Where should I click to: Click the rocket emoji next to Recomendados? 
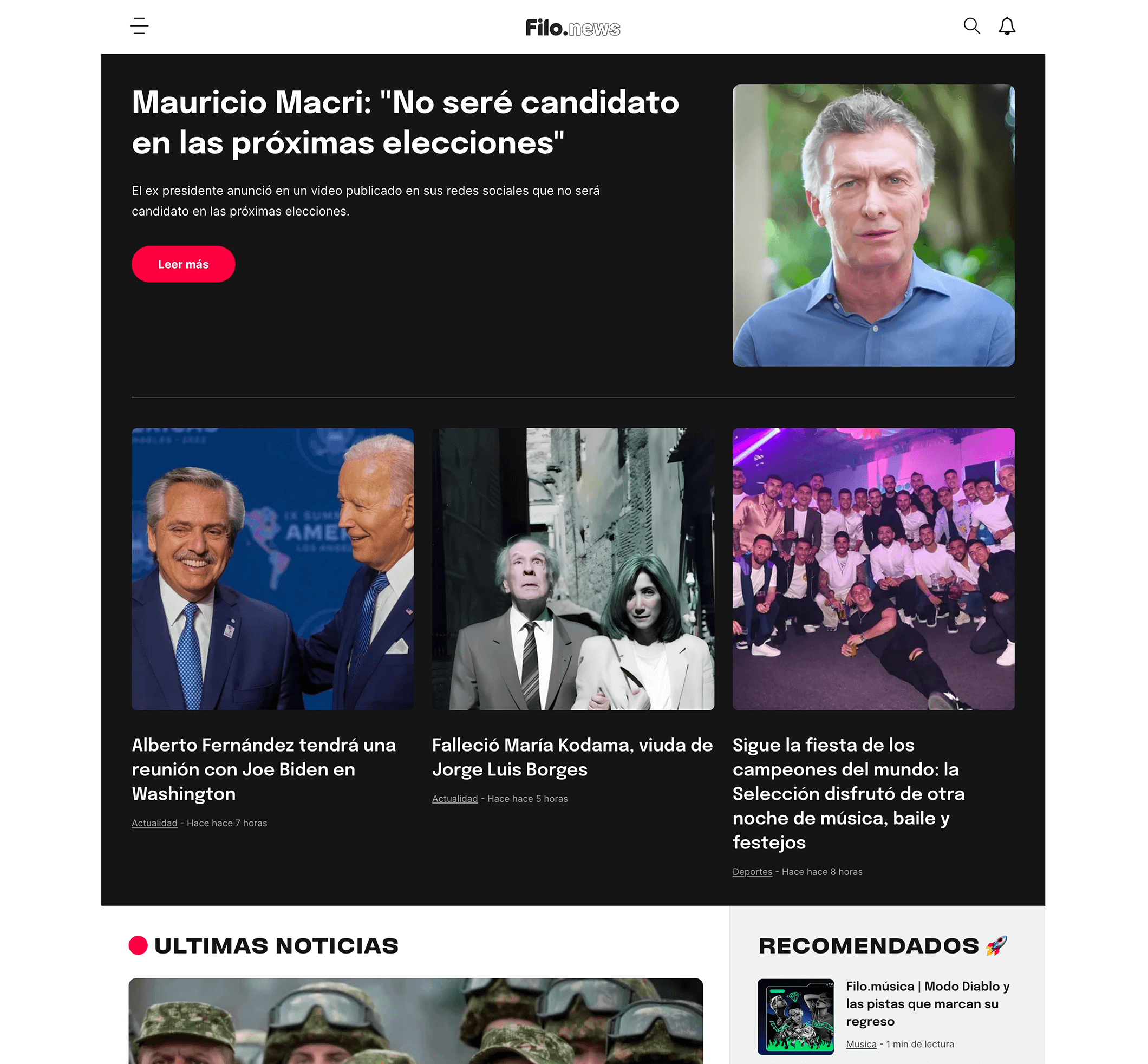[x=996, y=945]
